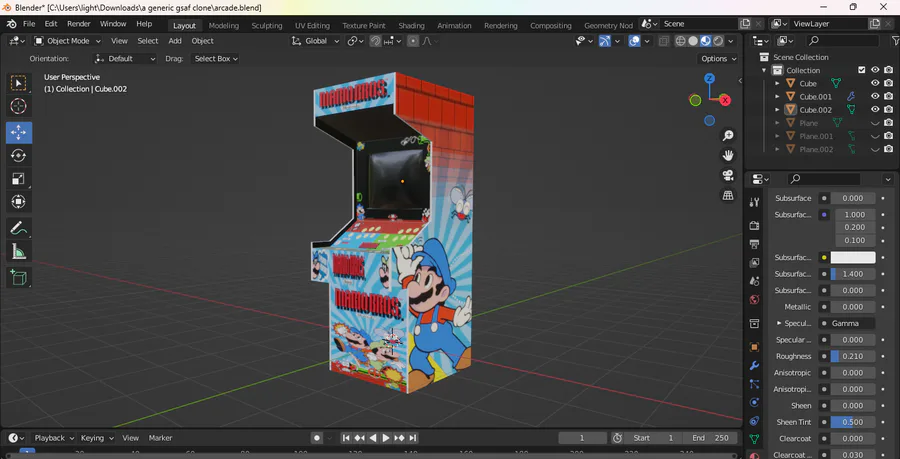This screenshot has width=900, height=459.
Task: Expand the Cube tree item
Action: [778, 83]
